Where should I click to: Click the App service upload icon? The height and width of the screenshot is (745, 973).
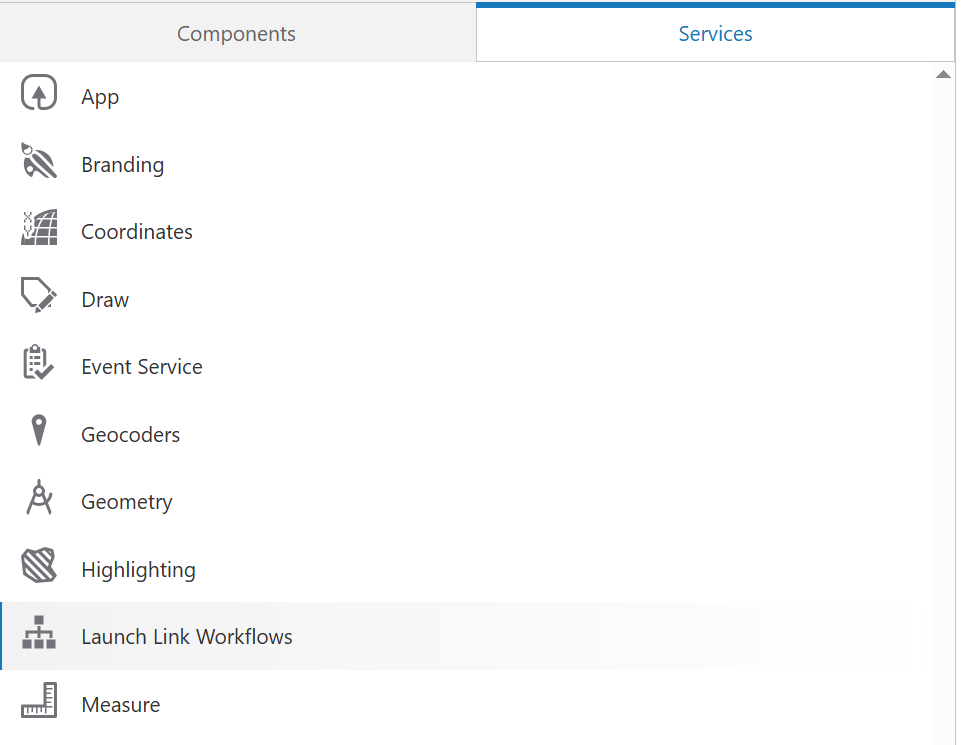click(x=39, y=96)
